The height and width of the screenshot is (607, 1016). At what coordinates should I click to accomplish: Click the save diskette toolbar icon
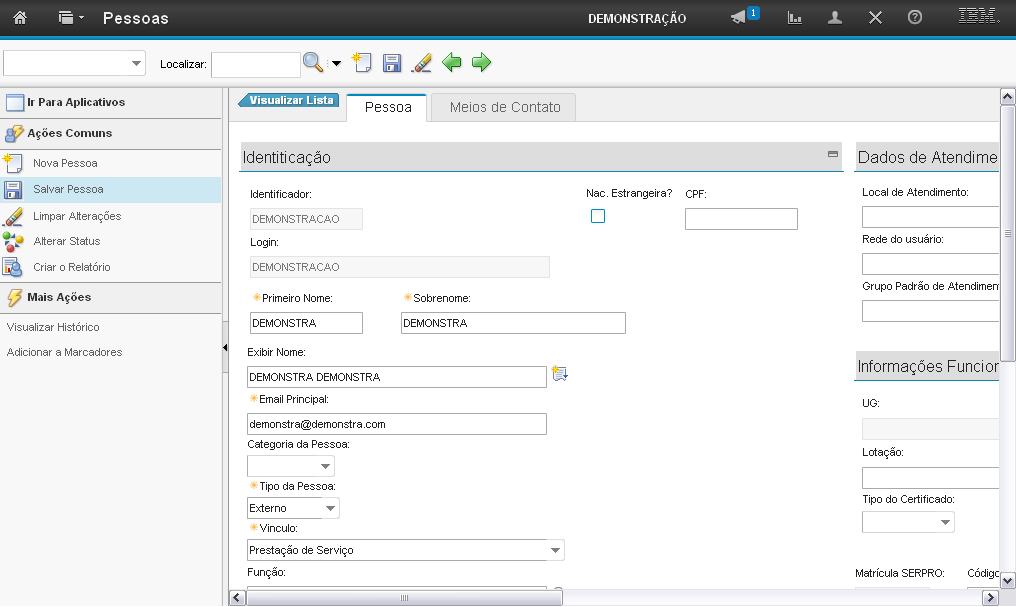pos(392,63)
